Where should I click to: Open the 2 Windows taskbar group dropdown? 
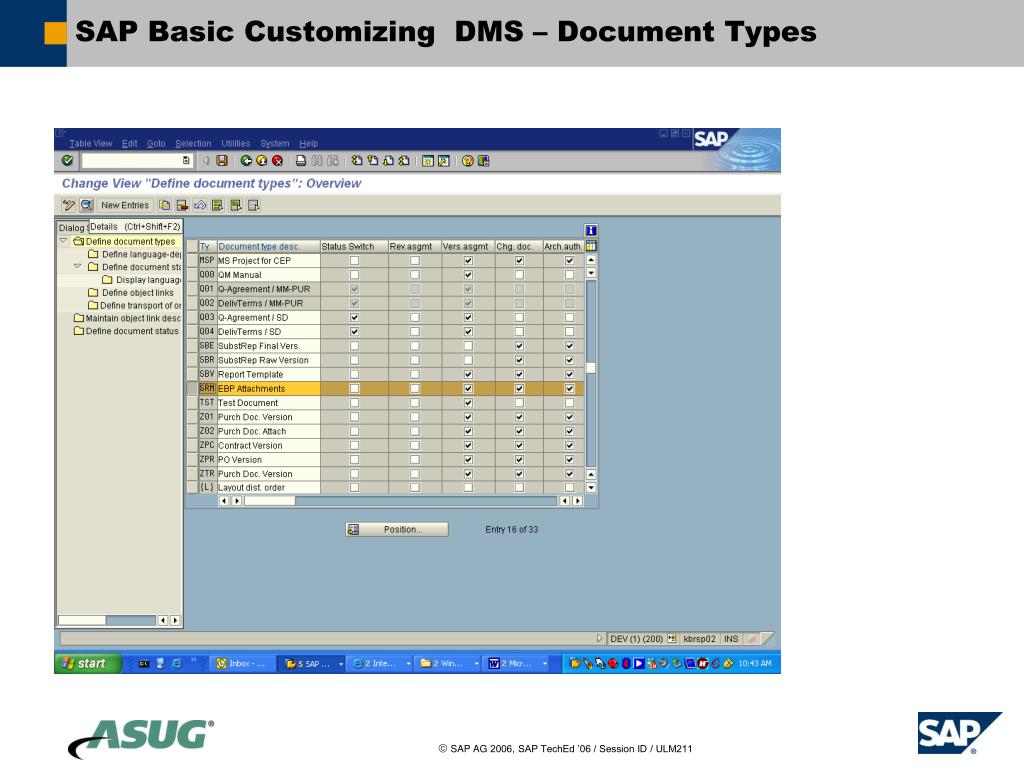point(477,664)
